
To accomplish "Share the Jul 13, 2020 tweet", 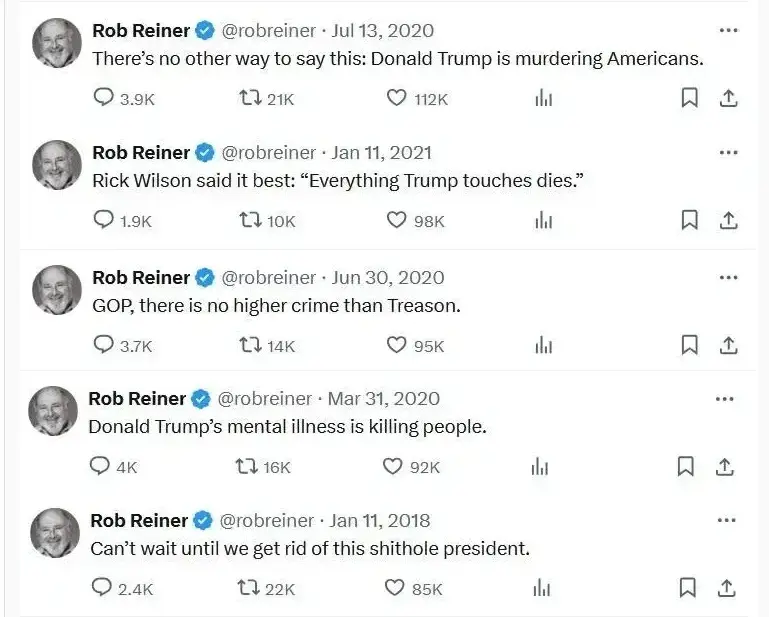I will coord(729,98).
